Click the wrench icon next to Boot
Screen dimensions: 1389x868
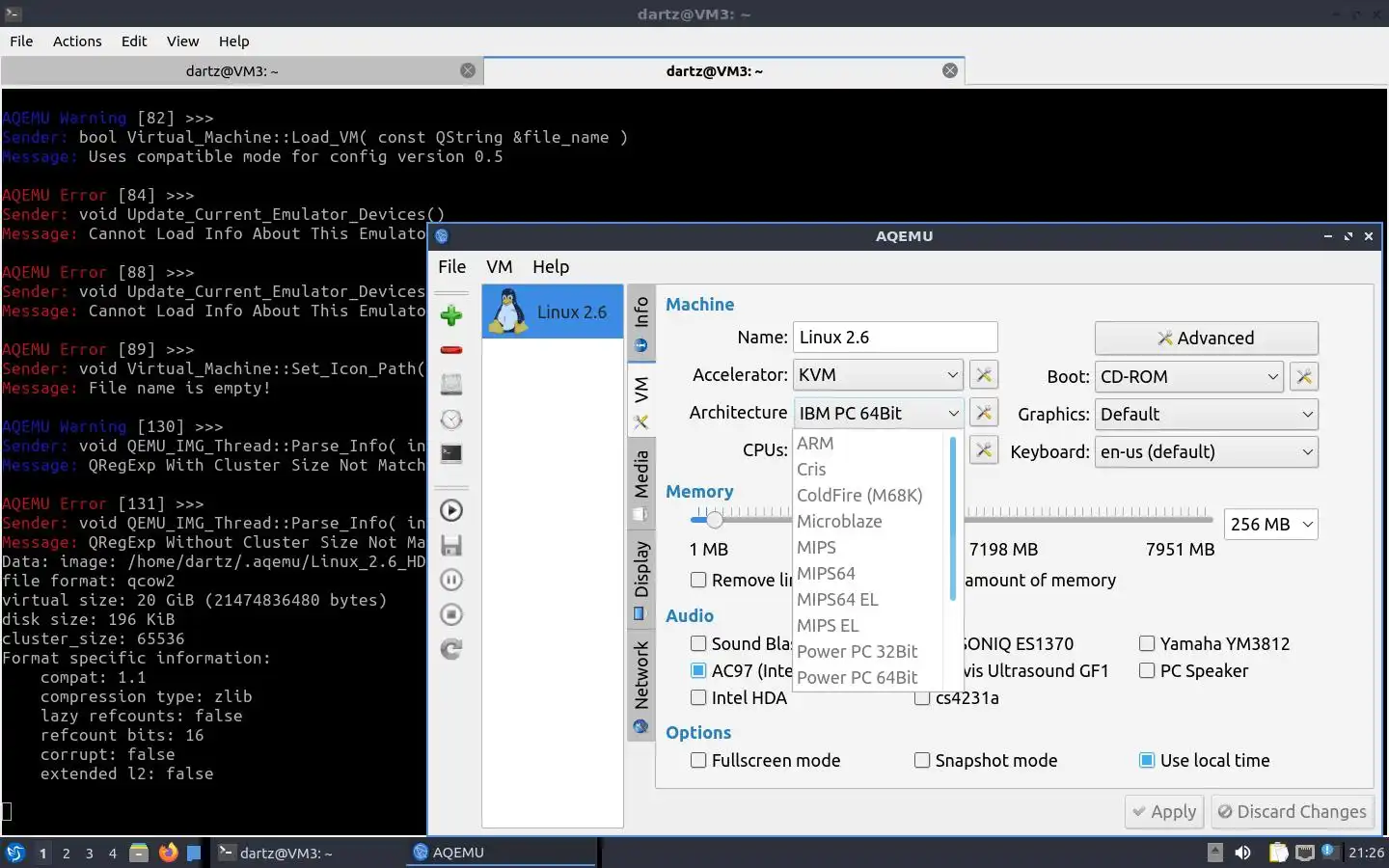pyautogui.click(x=1304, y=377)
